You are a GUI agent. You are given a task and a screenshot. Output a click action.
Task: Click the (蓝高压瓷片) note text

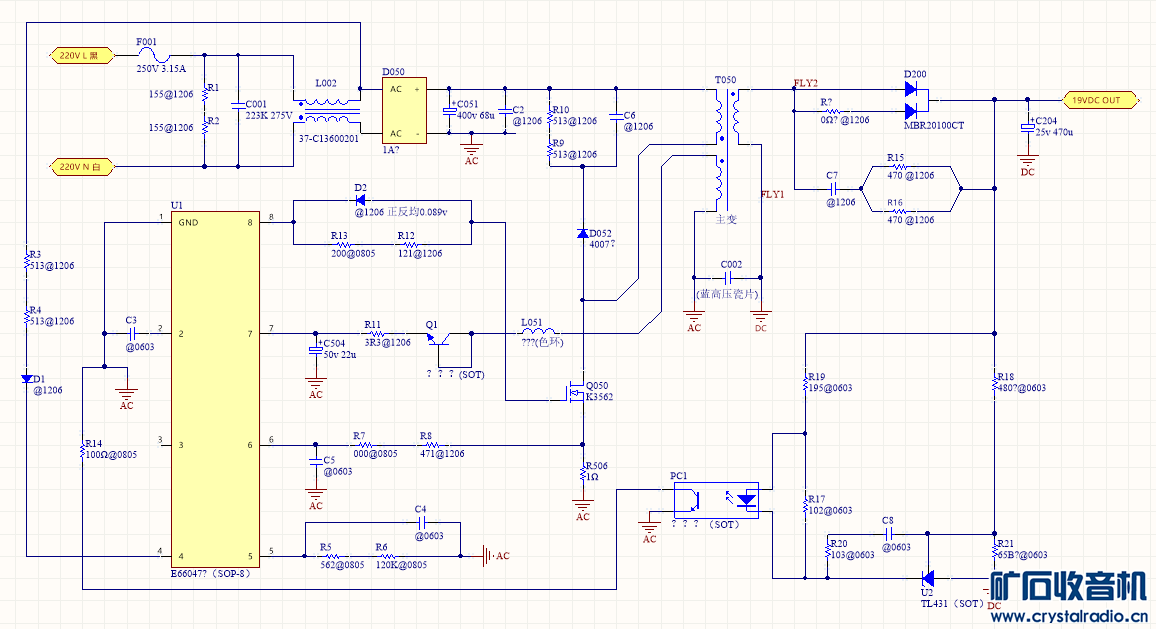(x=727, y=293)
